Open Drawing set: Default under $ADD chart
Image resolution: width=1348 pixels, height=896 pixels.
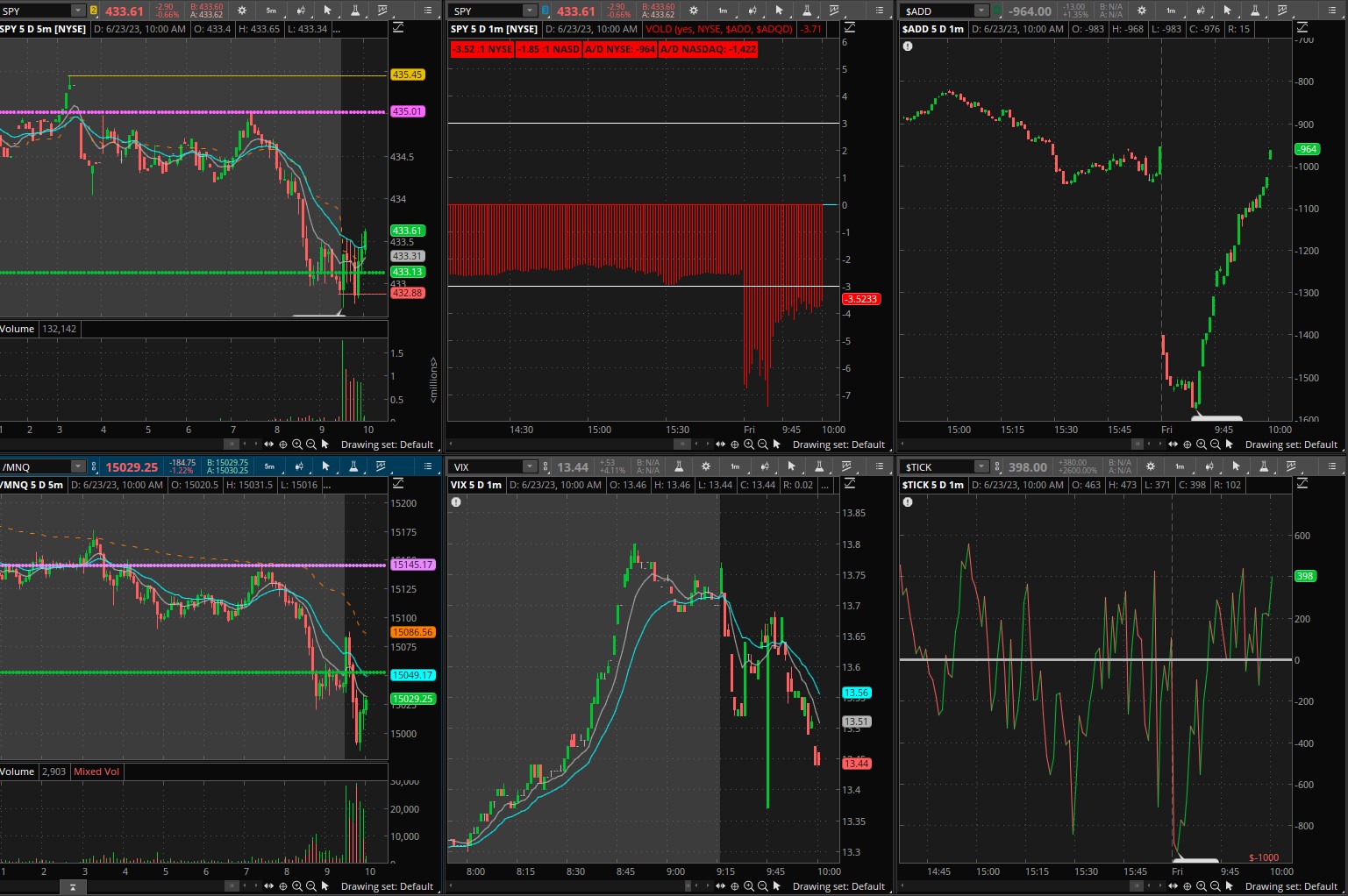tap(1291, 444)
